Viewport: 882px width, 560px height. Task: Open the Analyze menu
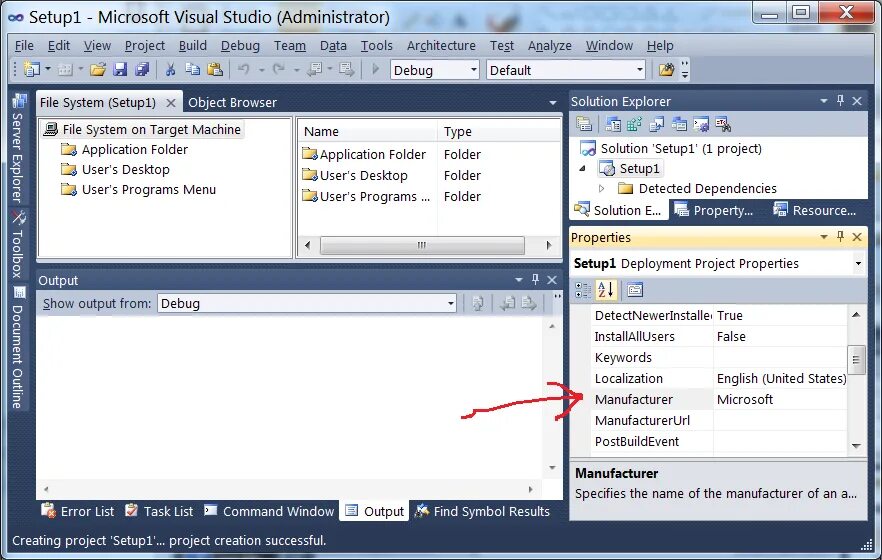[550, 46]
